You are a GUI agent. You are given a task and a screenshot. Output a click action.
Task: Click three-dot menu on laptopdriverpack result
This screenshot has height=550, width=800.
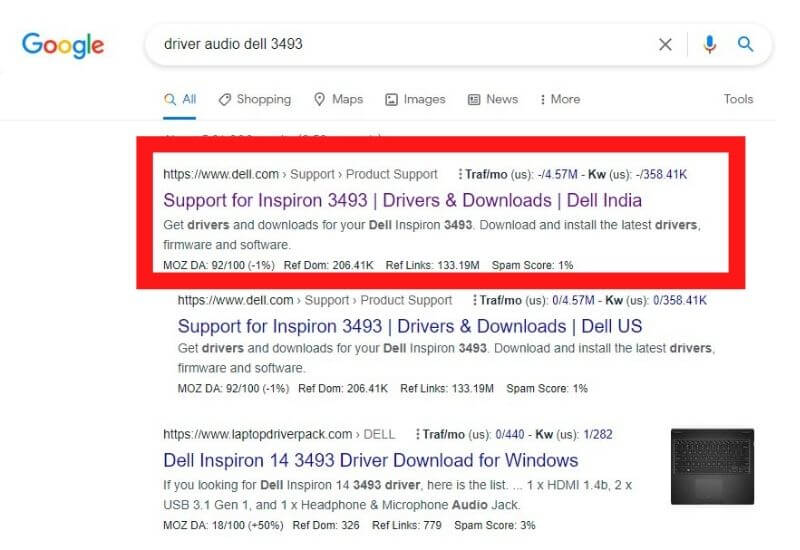tap(417, 435)
